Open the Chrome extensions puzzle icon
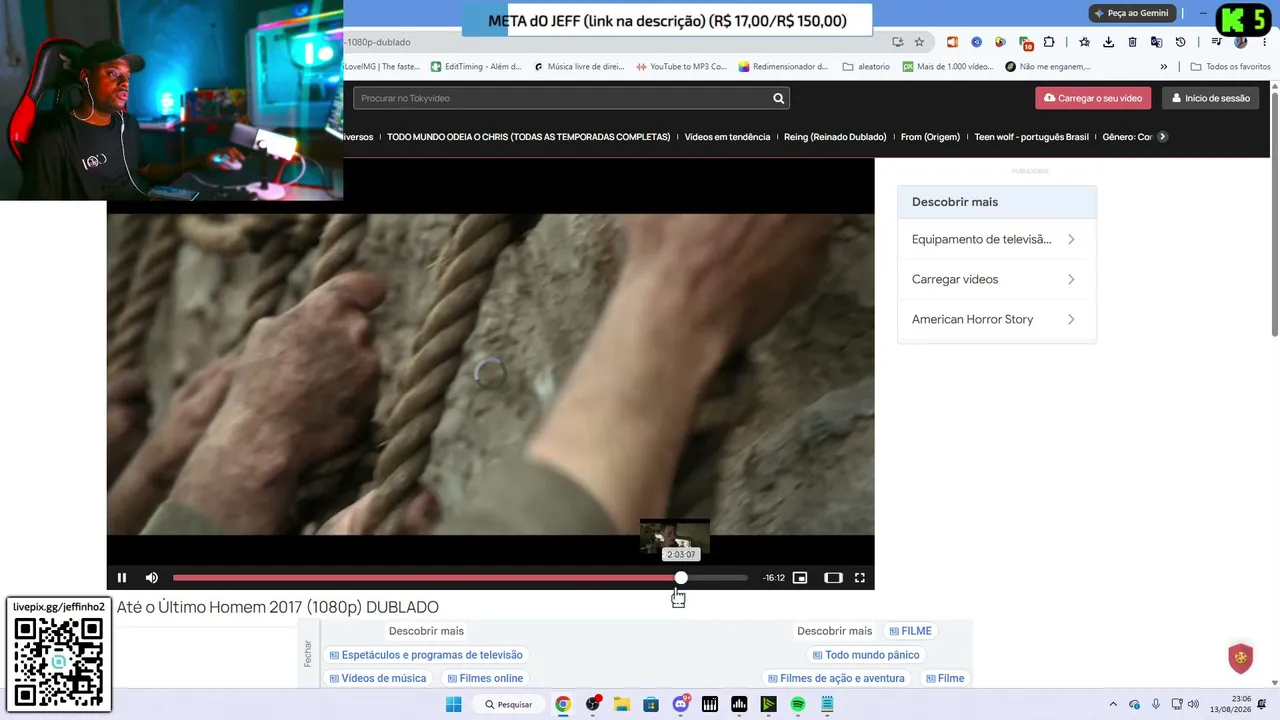 pos(1049,42)
